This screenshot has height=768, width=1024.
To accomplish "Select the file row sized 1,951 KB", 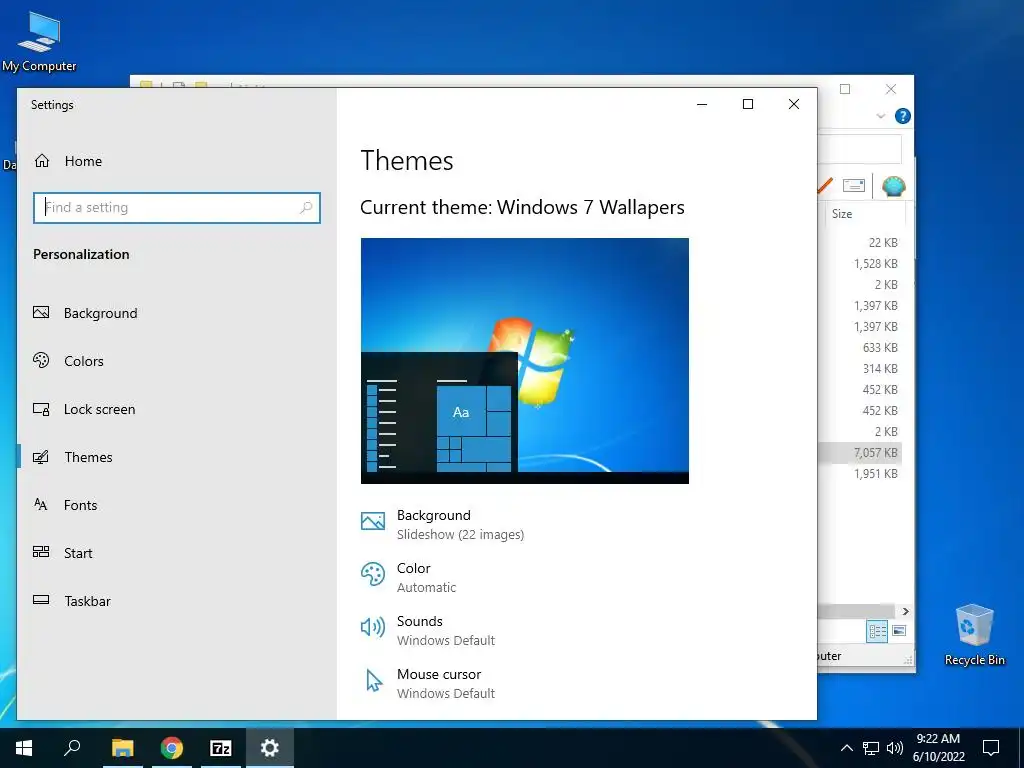I will pyautogui.click(x=858, y=473).
